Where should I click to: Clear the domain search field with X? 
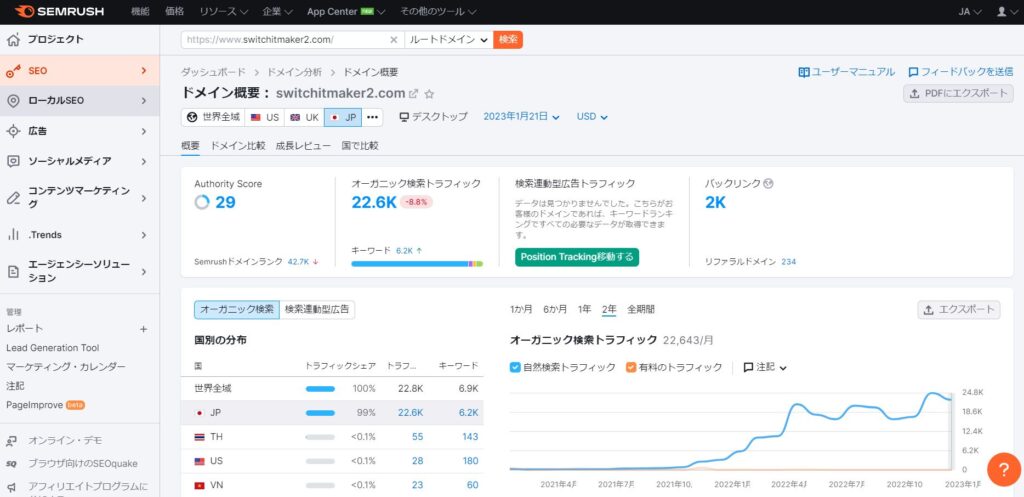click(394, 40)
